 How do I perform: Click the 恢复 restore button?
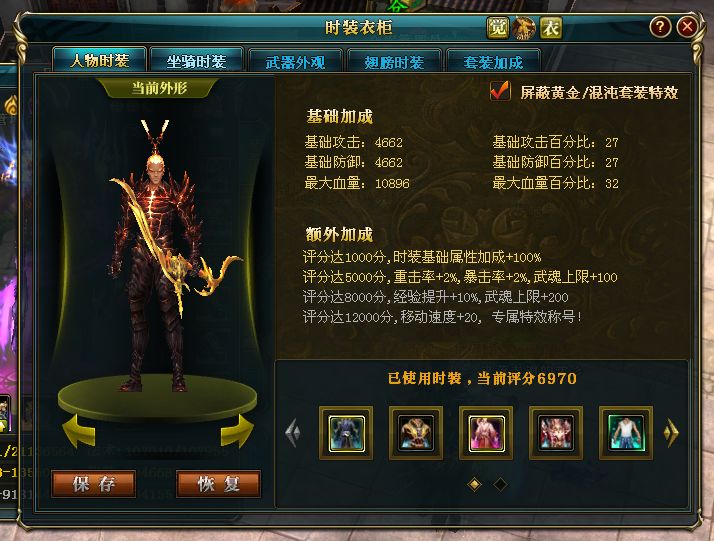219,484
